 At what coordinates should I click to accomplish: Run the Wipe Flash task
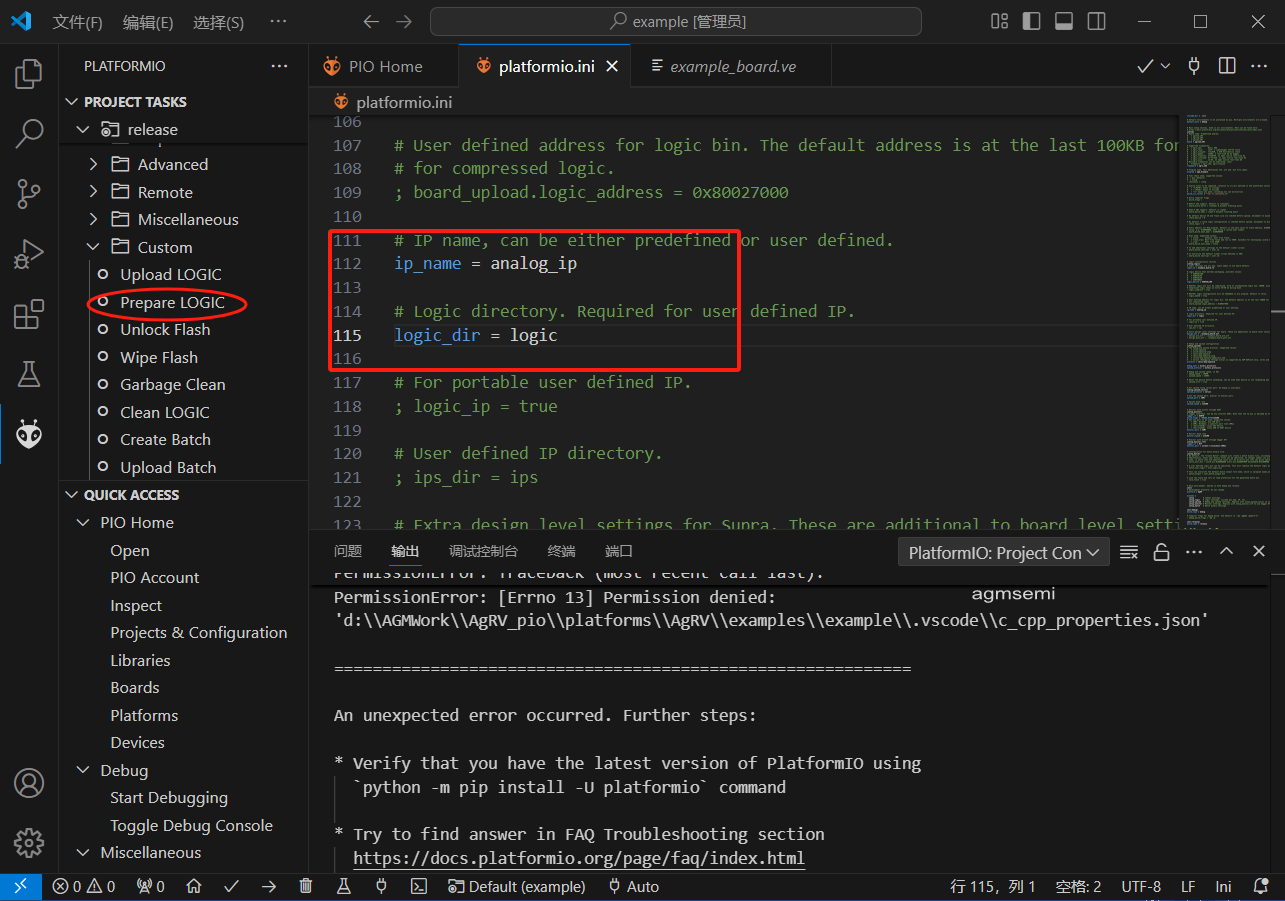coord(159,357)
